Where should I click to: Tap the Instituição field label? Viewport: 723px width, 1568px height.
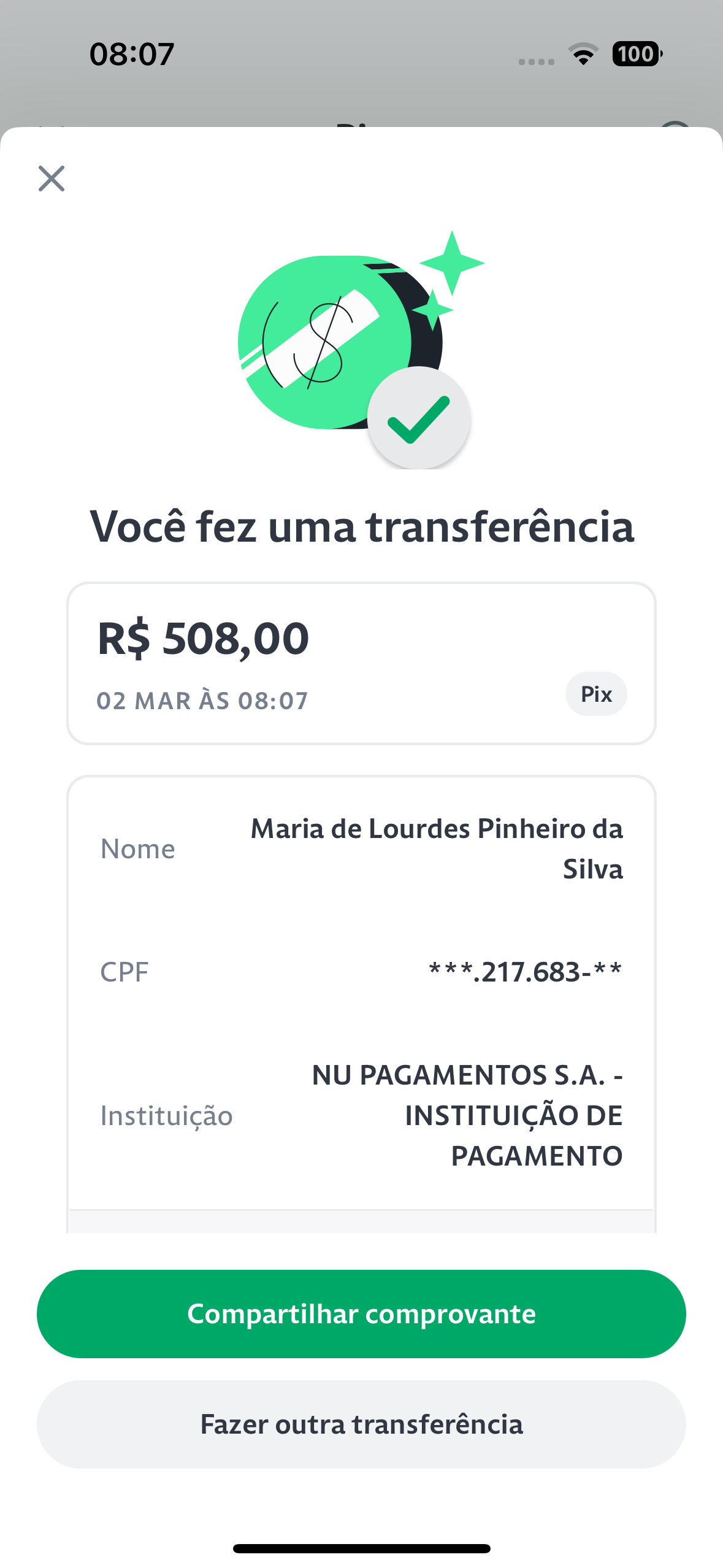coord(167,1115)
